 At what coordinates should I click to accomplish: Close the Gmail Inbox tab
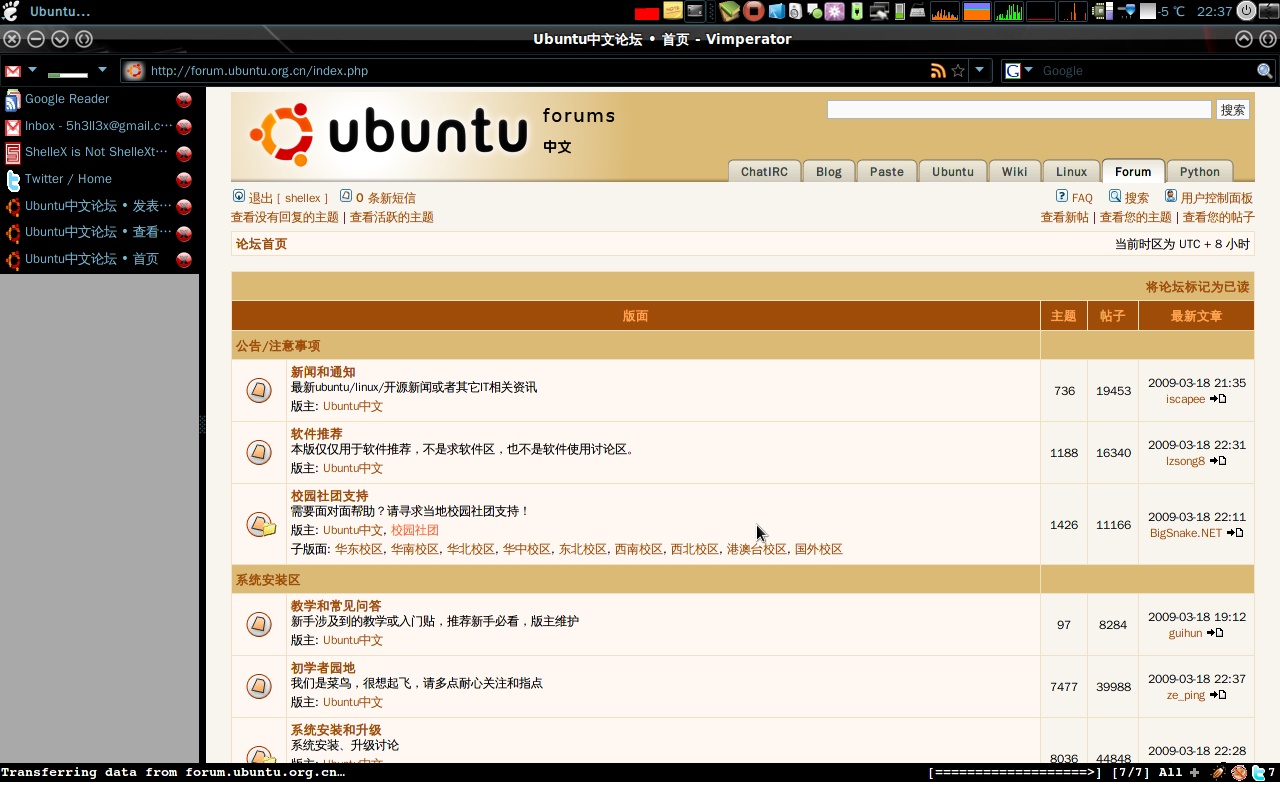coord(184,127)
